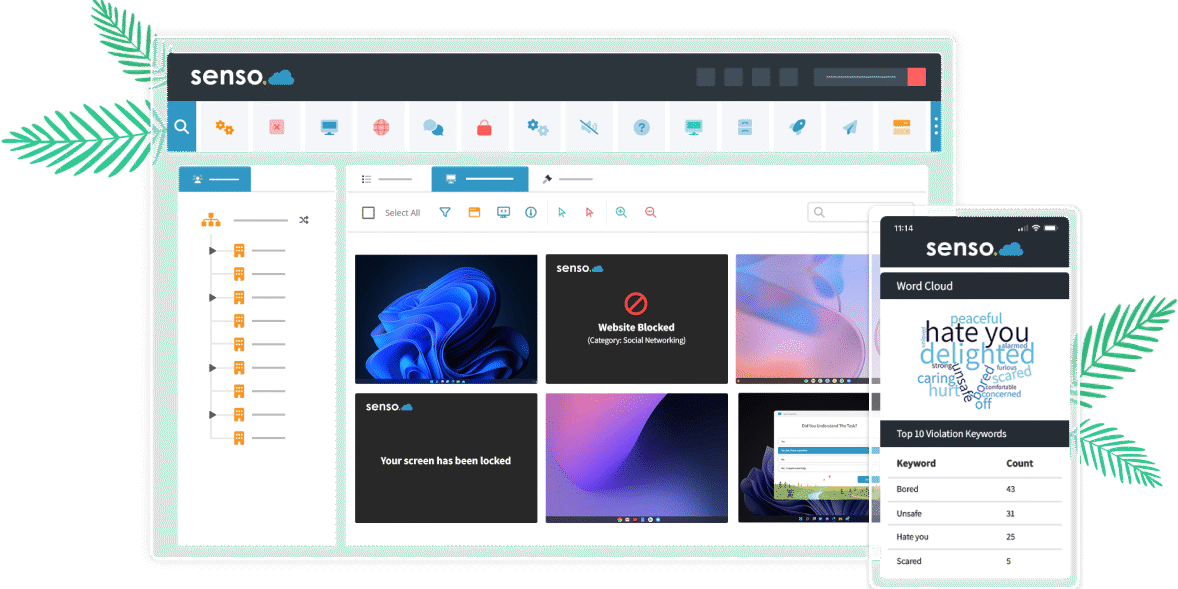Click the mute audio toolbar icon
1178x589 pixels.
pos(589,127)
